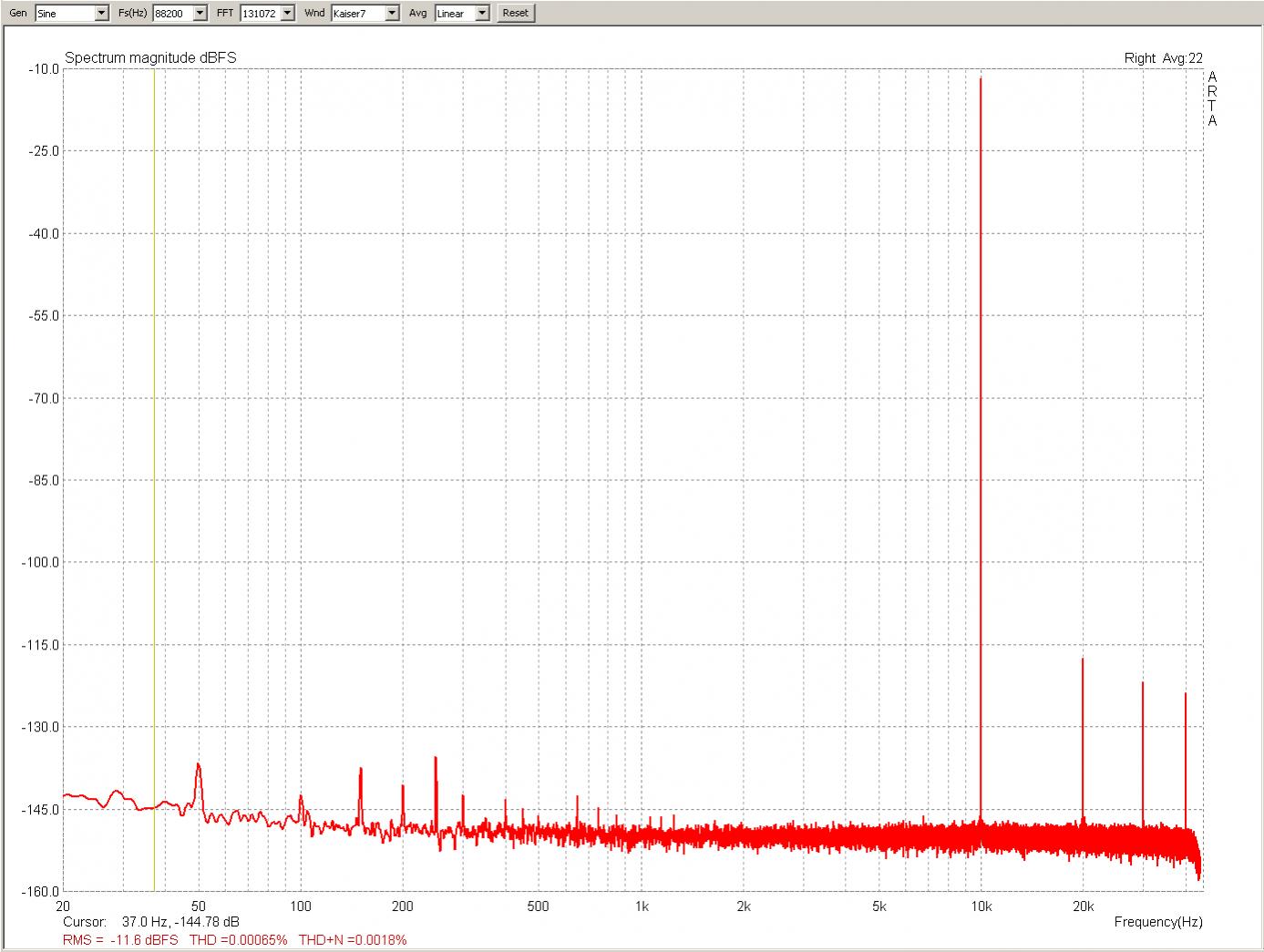The width and height of the screenshot is (1264, 952).
Task: Click the 'Right Avg:22' channel label
Action: tap(1163, 57)
